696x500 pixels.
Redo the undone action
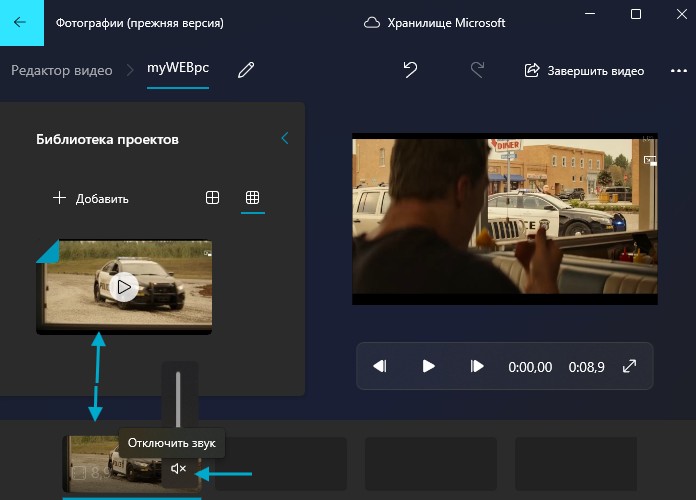click(477, 70)
